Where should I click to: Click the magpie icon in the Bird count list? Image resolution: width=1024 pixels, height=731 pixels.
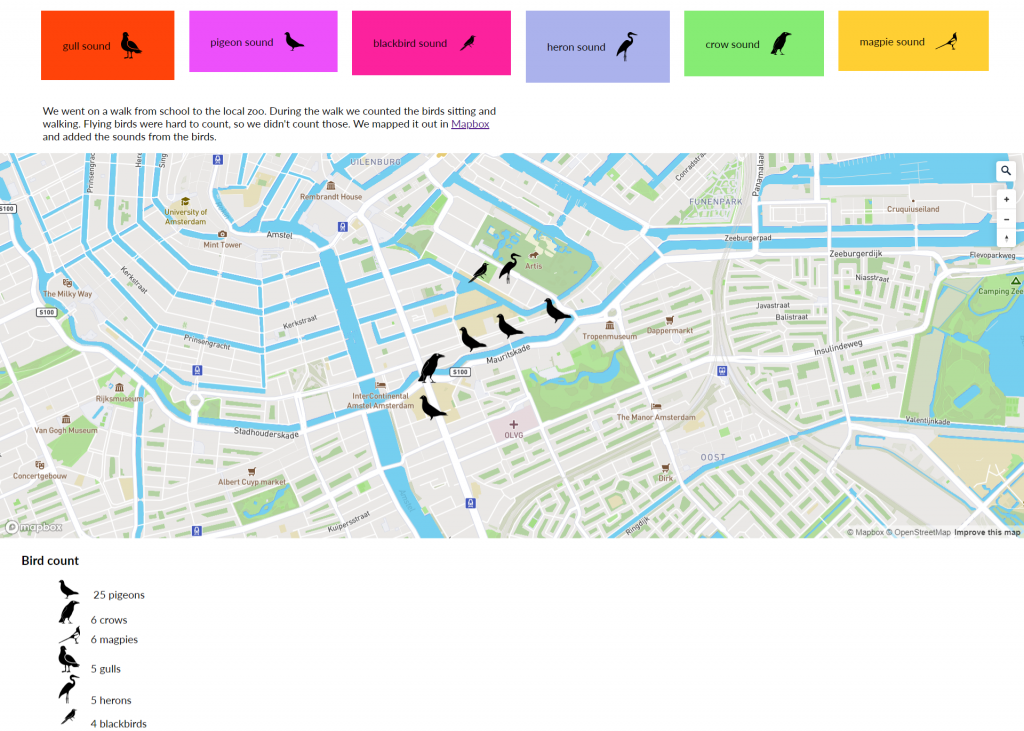(70, 635)
